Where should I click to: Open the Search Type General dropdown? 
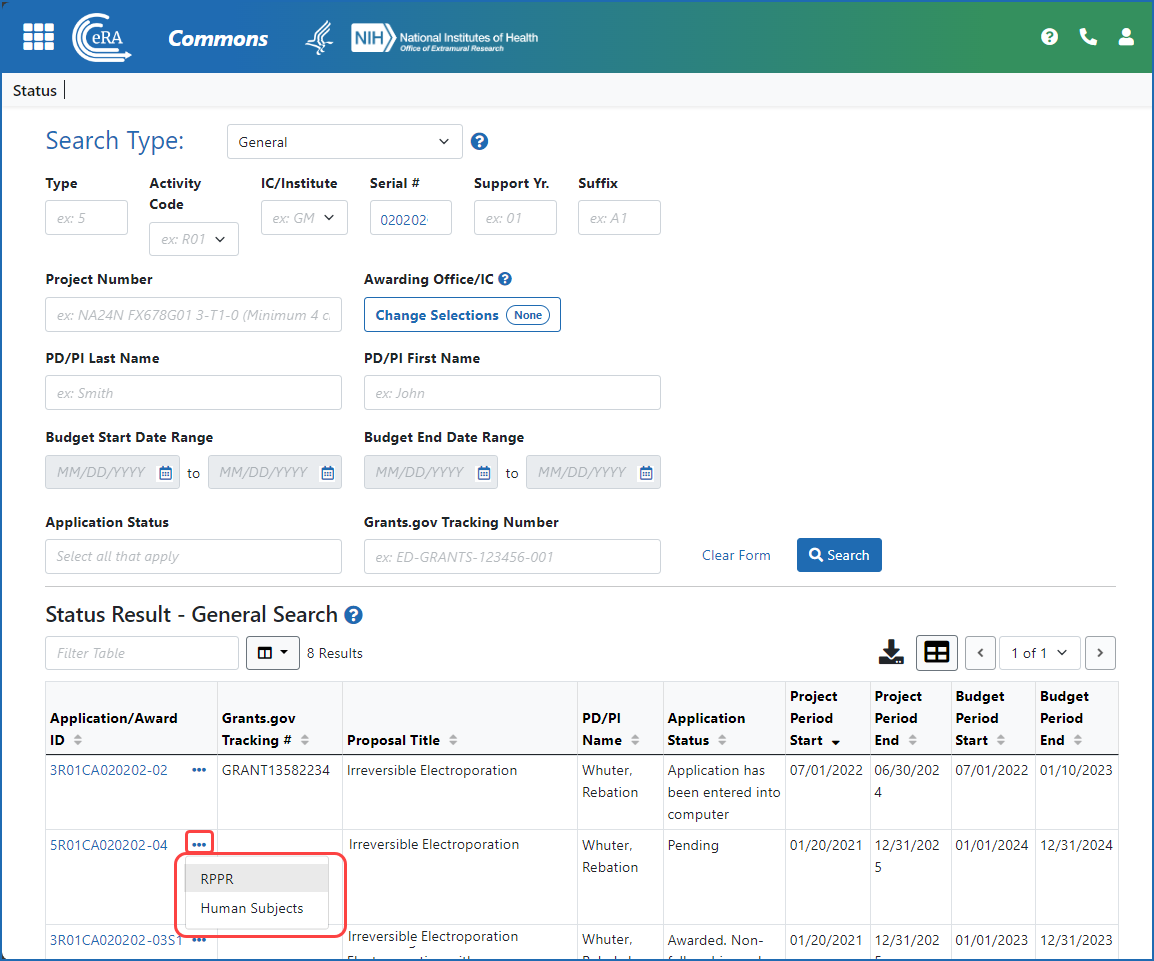(x=344, y=141)
